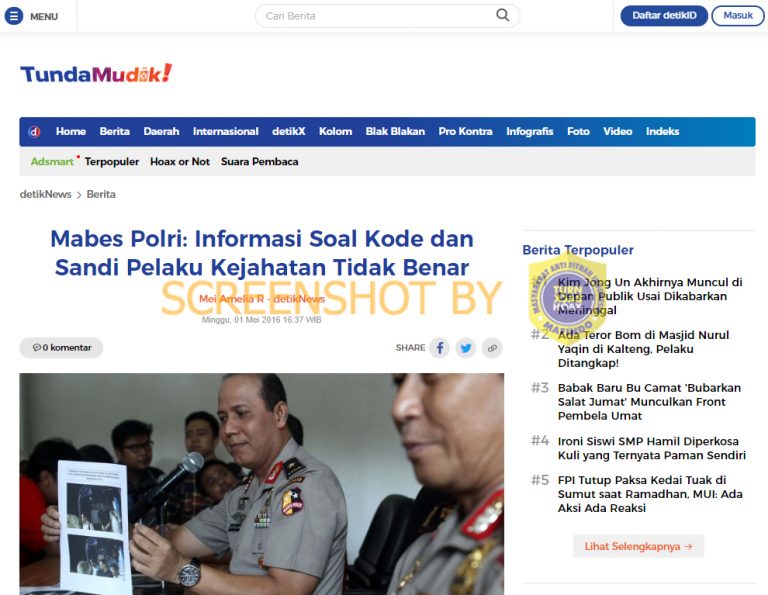Open the hamburger MENU icon

(x=14, y=16)
